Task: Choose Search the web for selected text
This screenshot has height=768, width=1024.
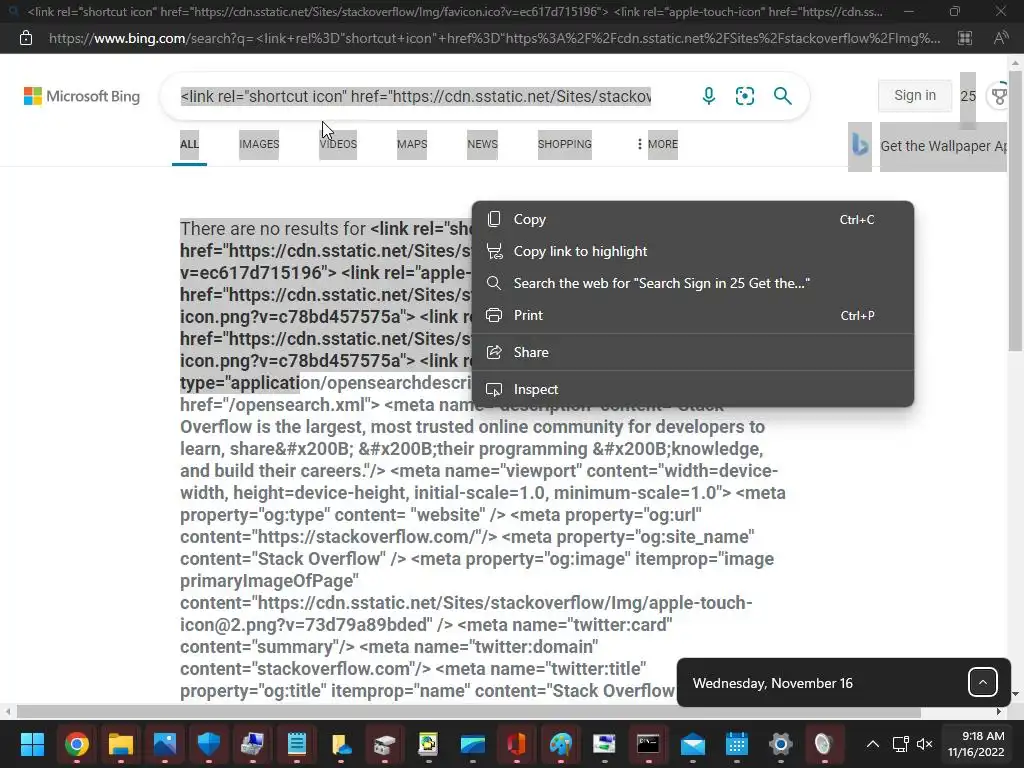Action: tap(692, 283)
